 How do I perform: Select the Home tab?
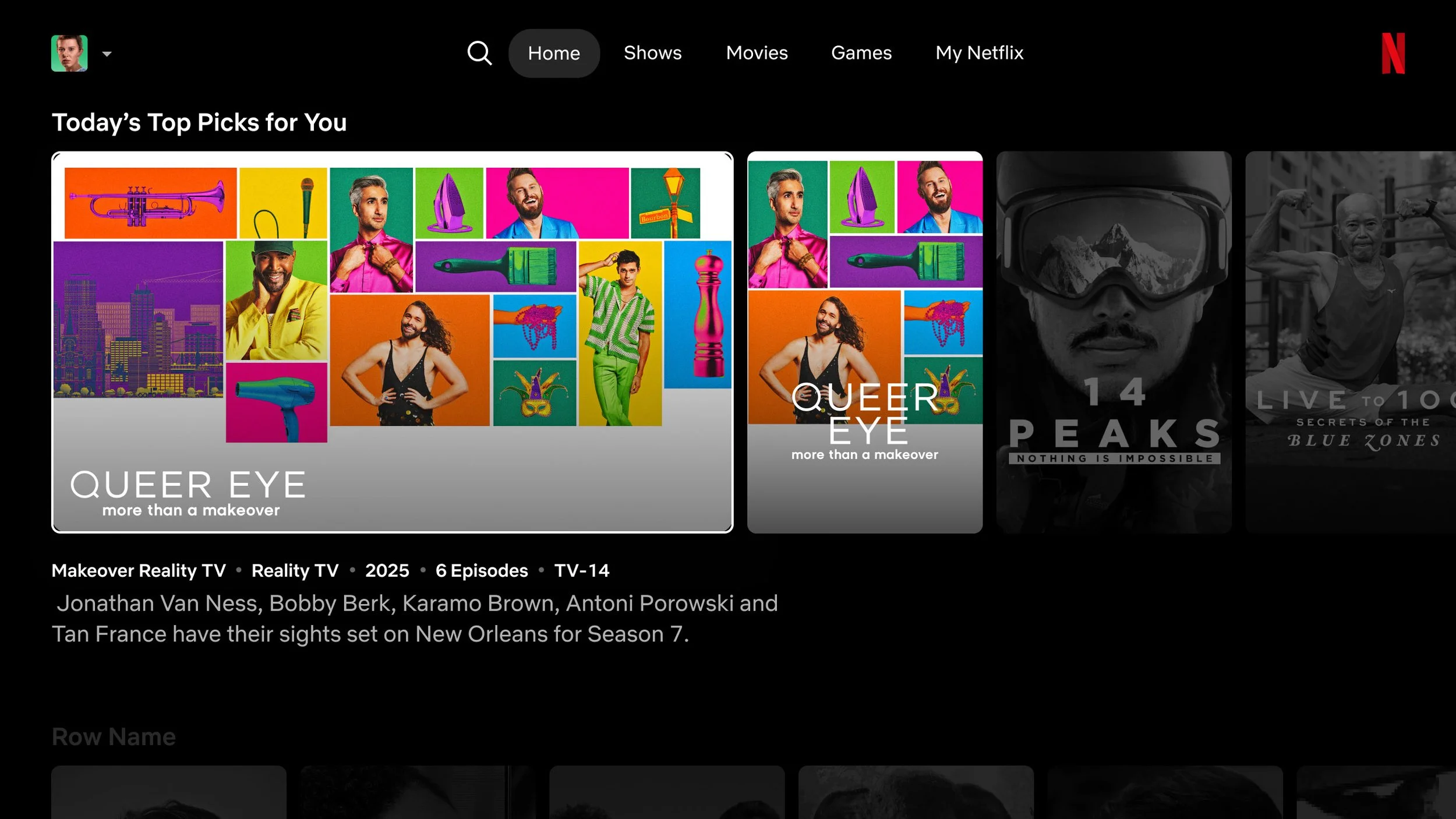[554, 53]
